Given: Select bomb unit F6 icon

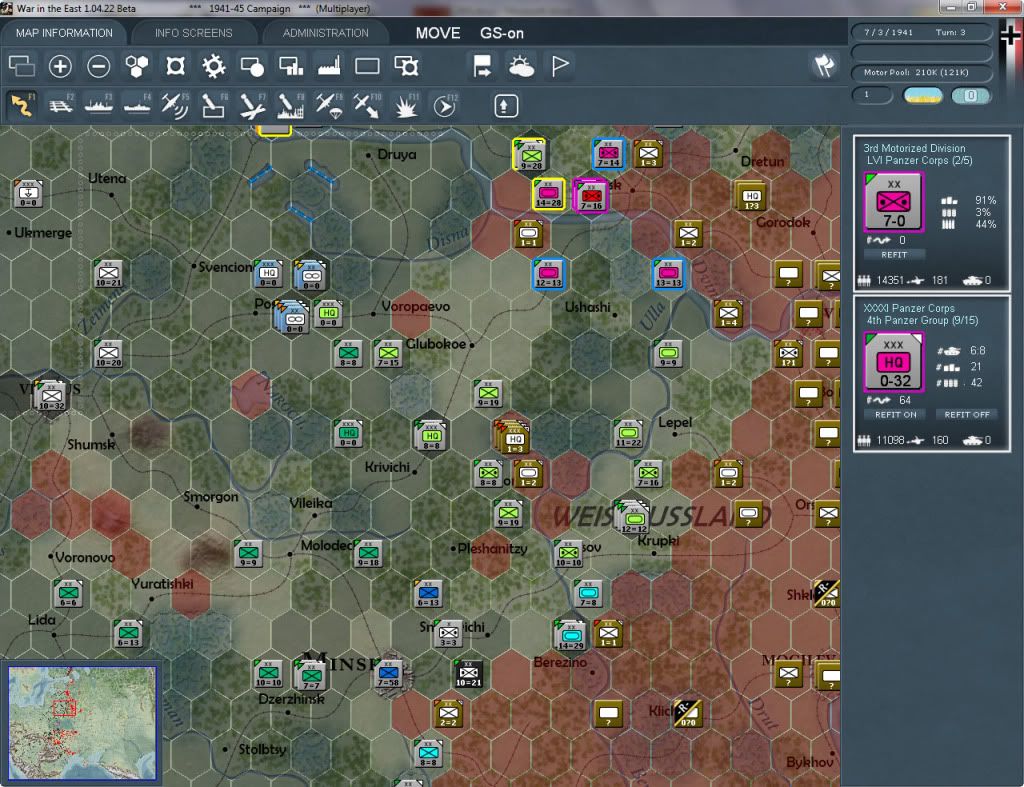Looking at the screenshot, I should pyautogui.click(x=214, y=105).
